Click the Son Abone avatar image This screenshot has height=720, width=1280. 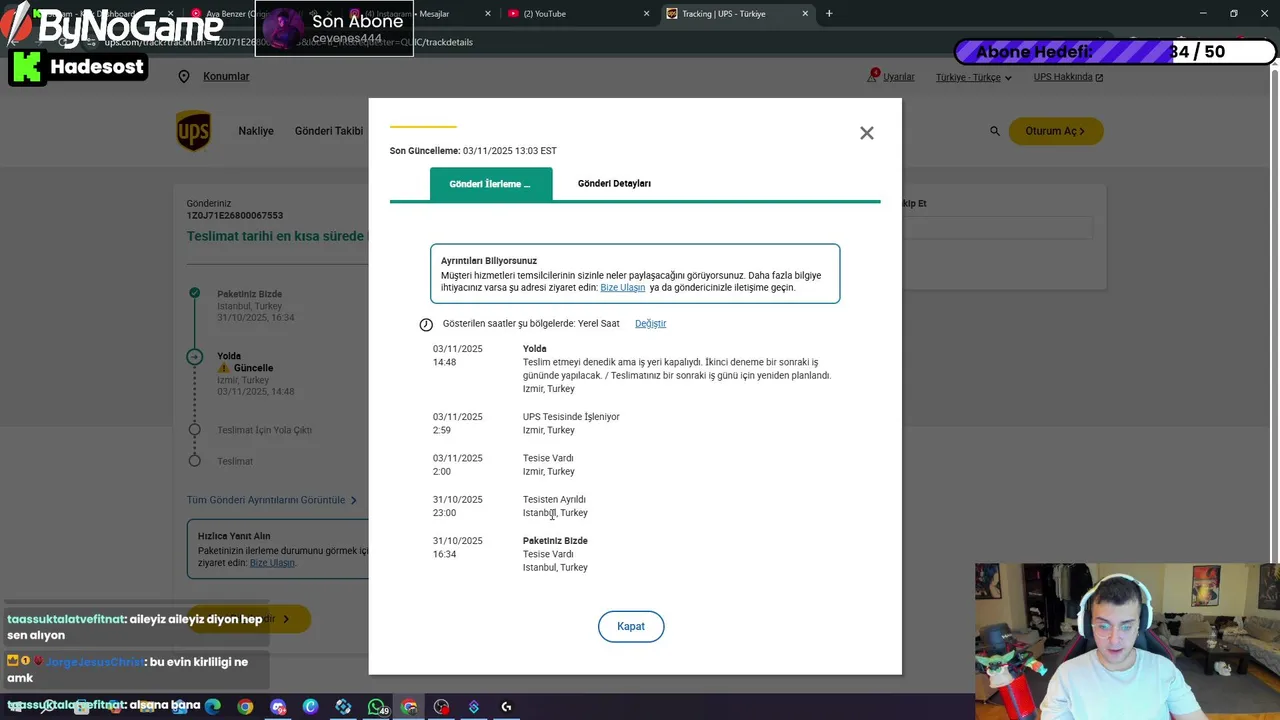click(282, 29)
